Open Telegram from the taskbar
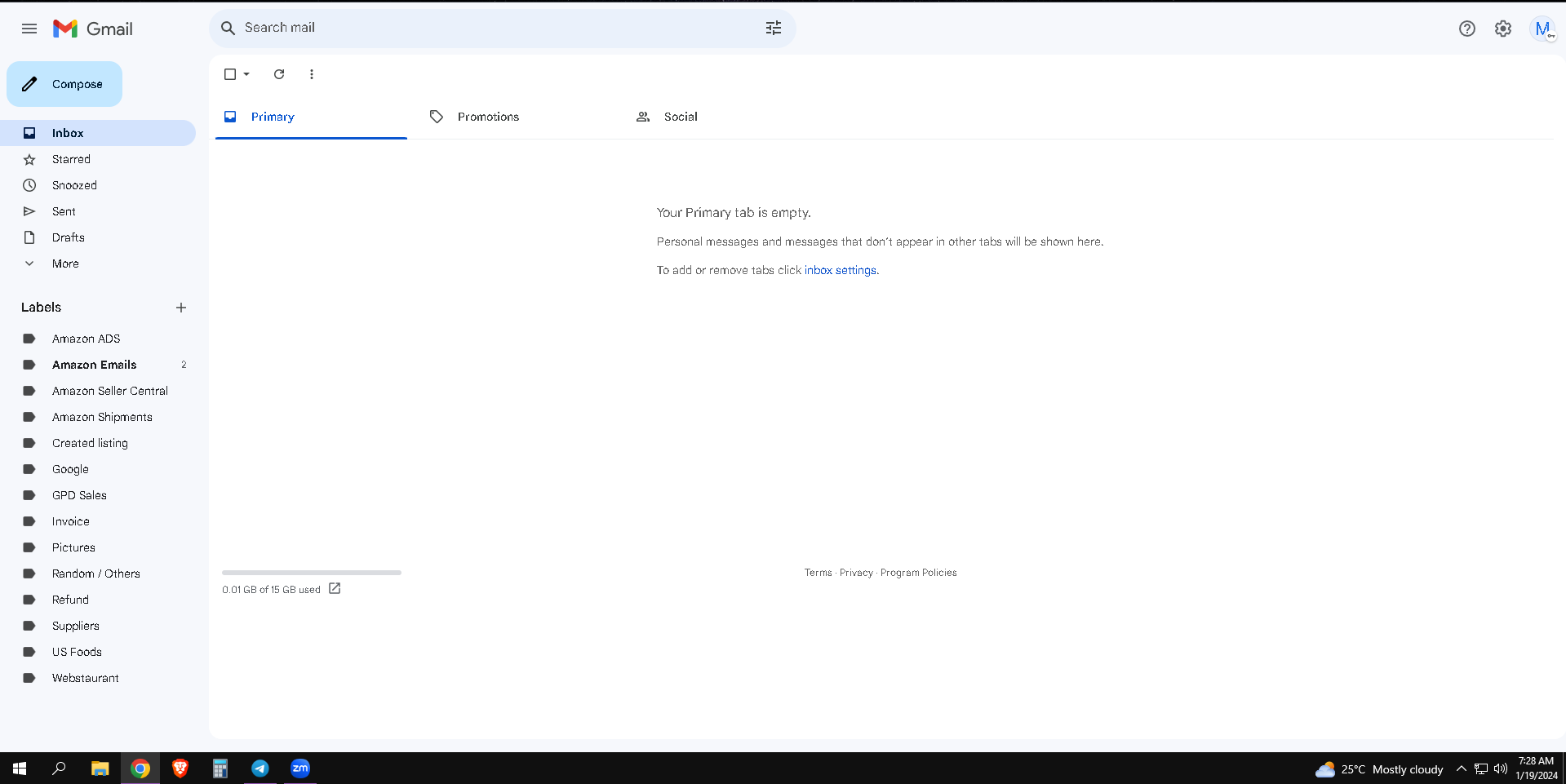This screenshot has width=1566, height=784. [260, 768]
